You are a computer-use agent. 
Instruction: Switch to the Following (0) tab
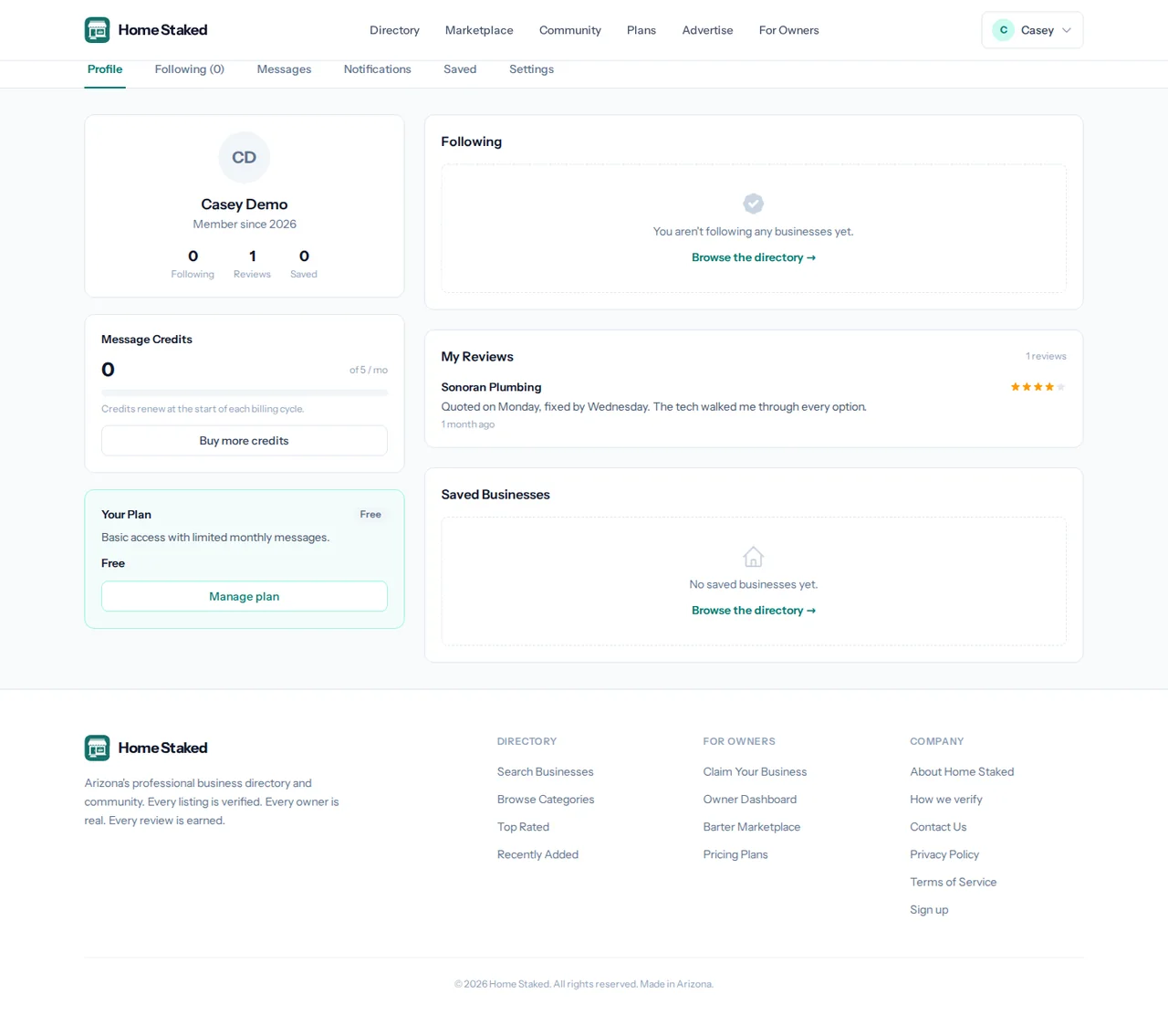(x=190, y=69)
